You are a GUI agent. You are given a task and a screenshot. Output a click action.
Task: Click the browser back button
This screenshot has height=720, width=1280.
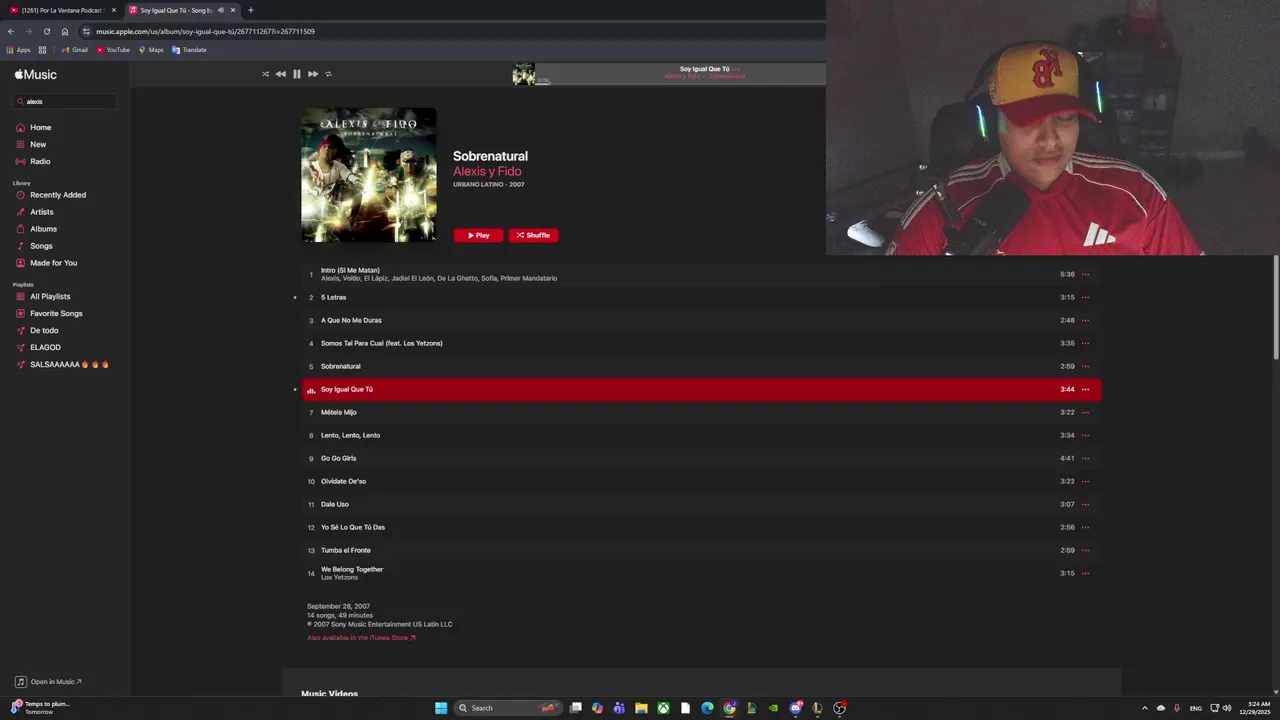[x=11, y=31]
